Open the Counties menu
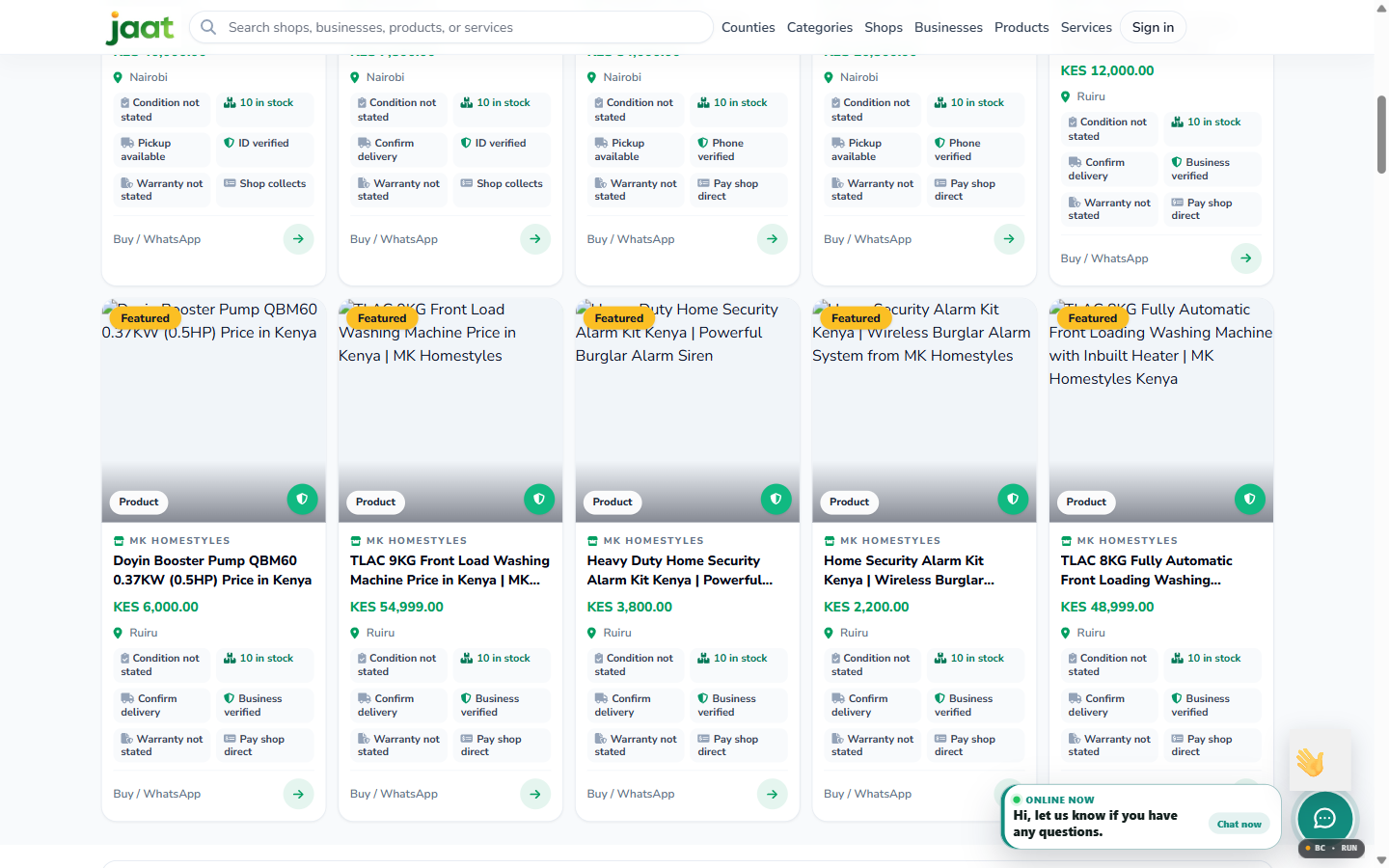This screenshot has height=868, width=1389. pyautogui.click(x=748, y=27)
